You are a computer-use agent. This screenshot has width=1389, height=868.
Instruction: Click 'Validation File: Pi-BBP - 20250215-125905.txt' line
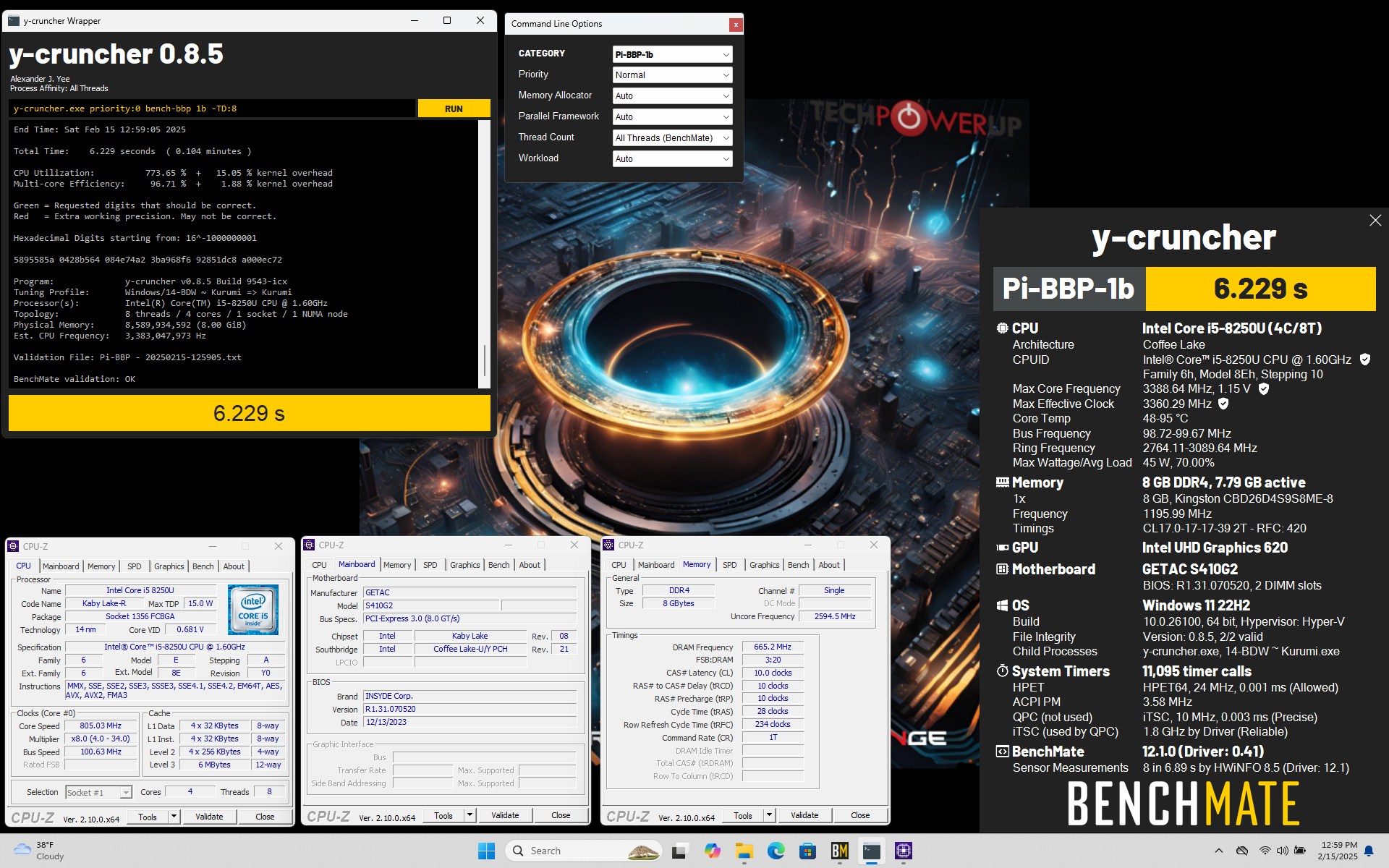[127, 357]
